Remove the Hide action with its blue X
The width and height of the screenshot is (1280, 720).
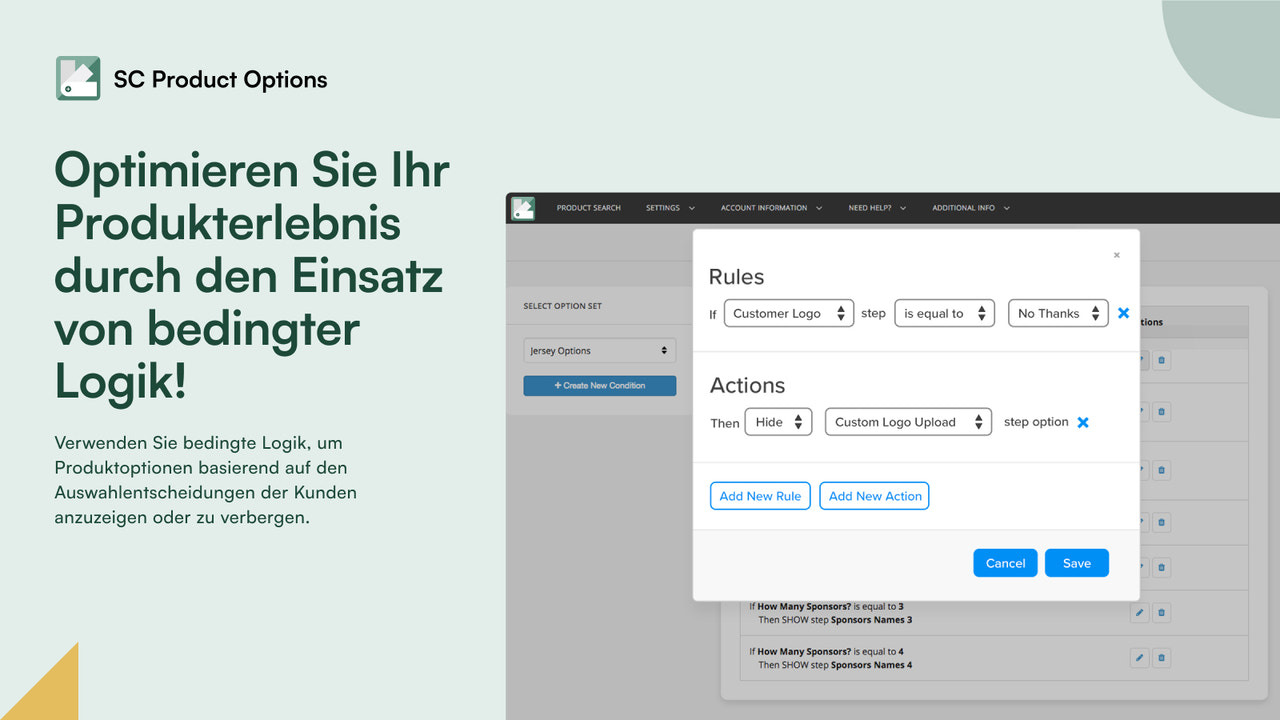coord(1082,422)
